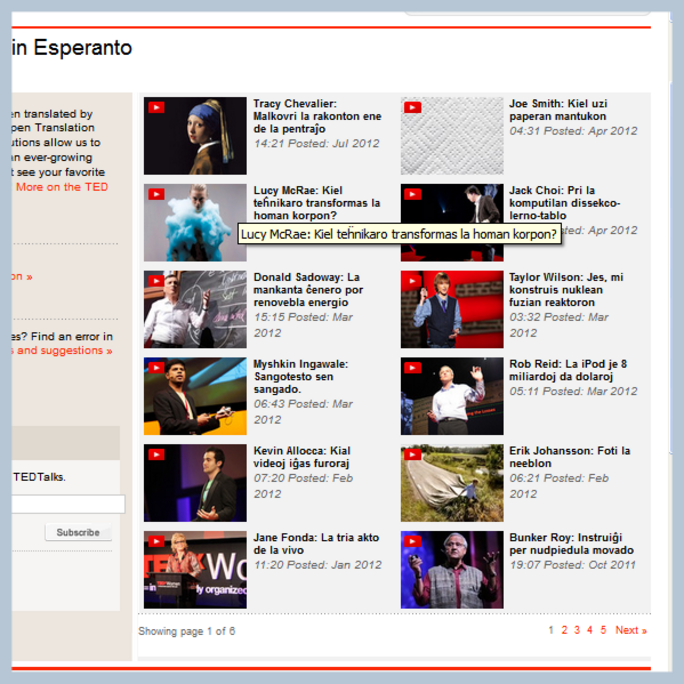Click '11:20 Posted: Jan 2012' text
684x684 pixels.
tap(318, 565)
